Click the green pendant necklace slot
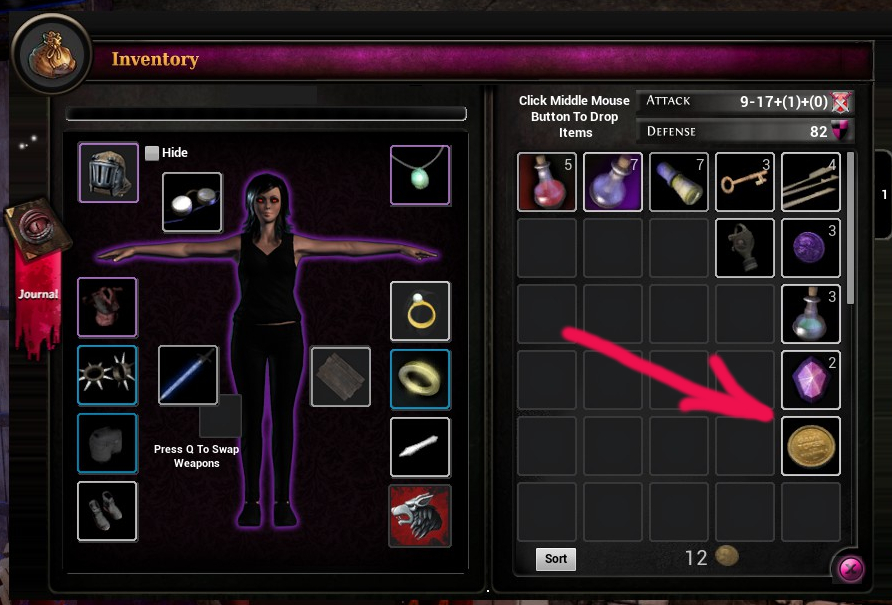The height and width of the screenshot is (605, 892). pyautogui.click(x=420, y=175)
